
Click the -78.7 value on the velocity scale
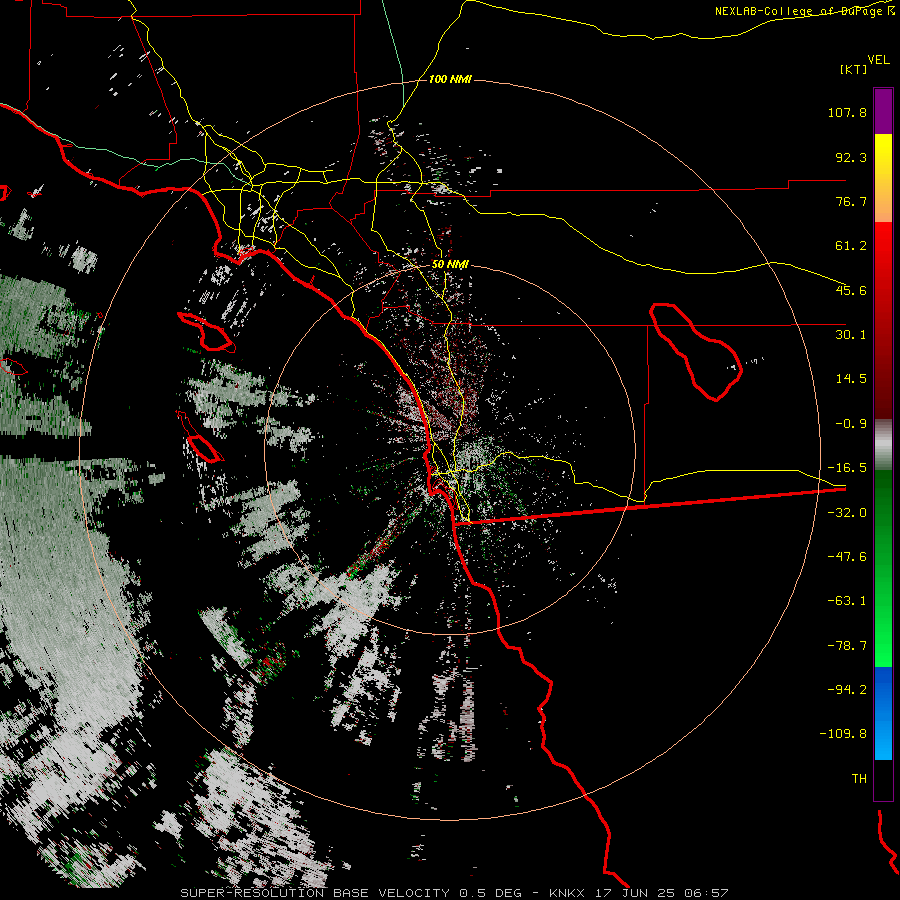click(x=847, y=646)
